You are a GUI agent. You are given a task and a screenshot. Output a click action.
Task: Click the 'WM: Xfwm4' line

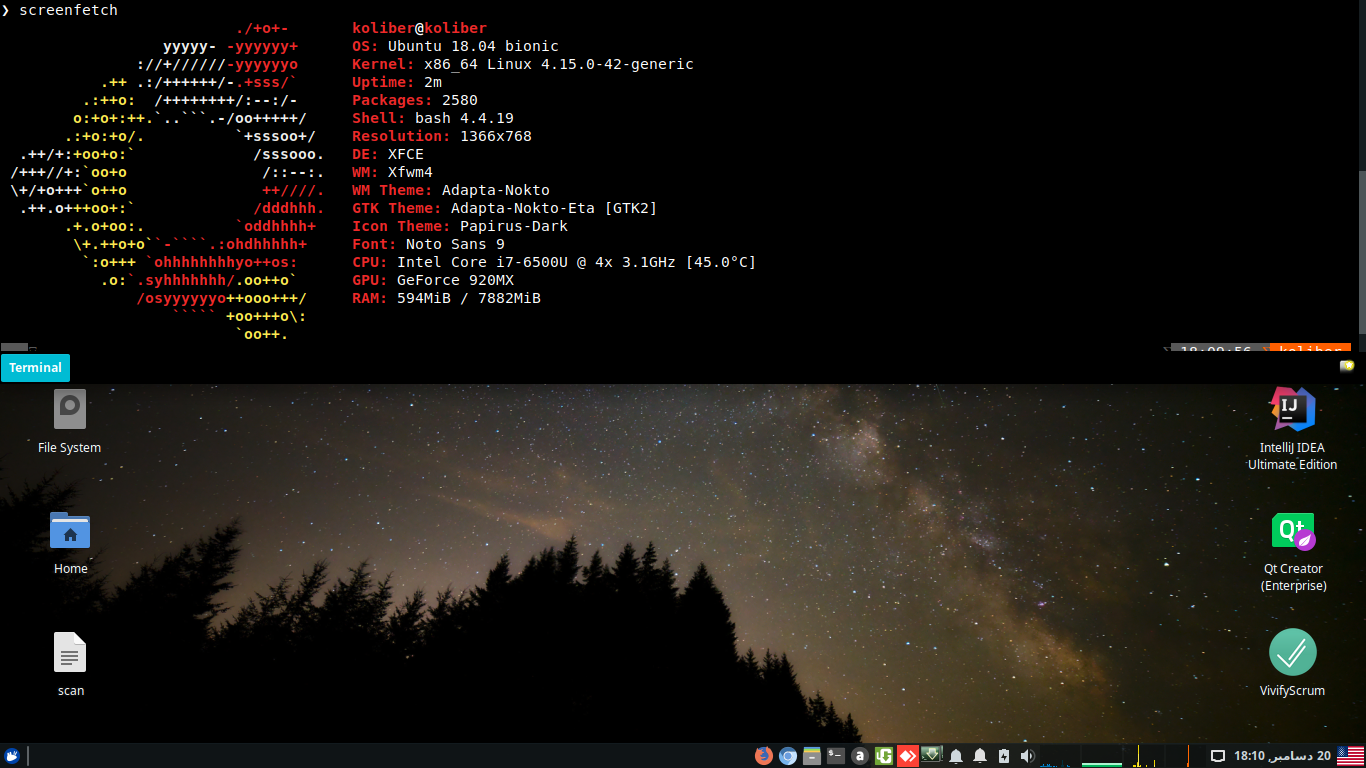click(x=392, y=172)
